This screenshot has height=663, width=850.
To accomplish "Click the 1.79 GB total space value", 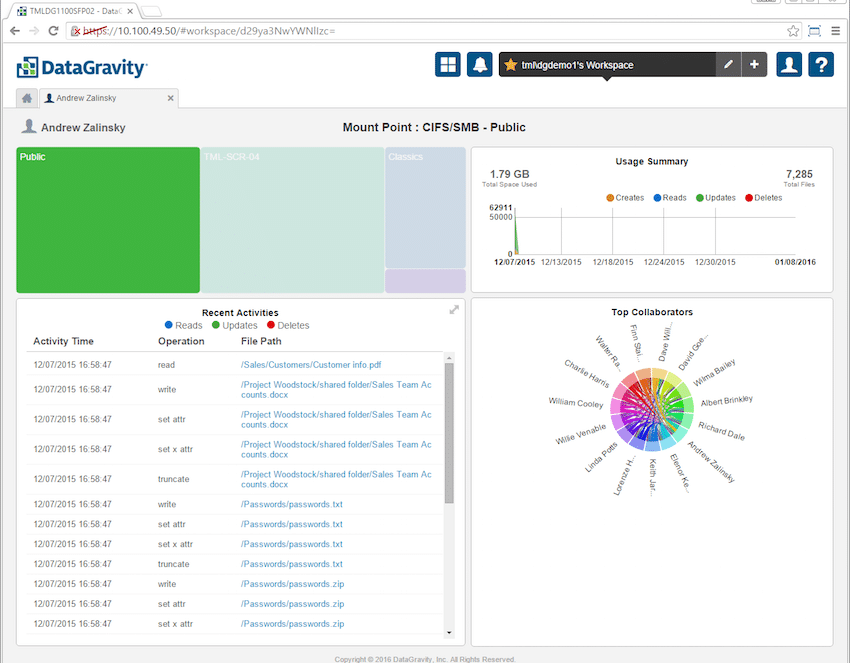I will pos(510,174).
